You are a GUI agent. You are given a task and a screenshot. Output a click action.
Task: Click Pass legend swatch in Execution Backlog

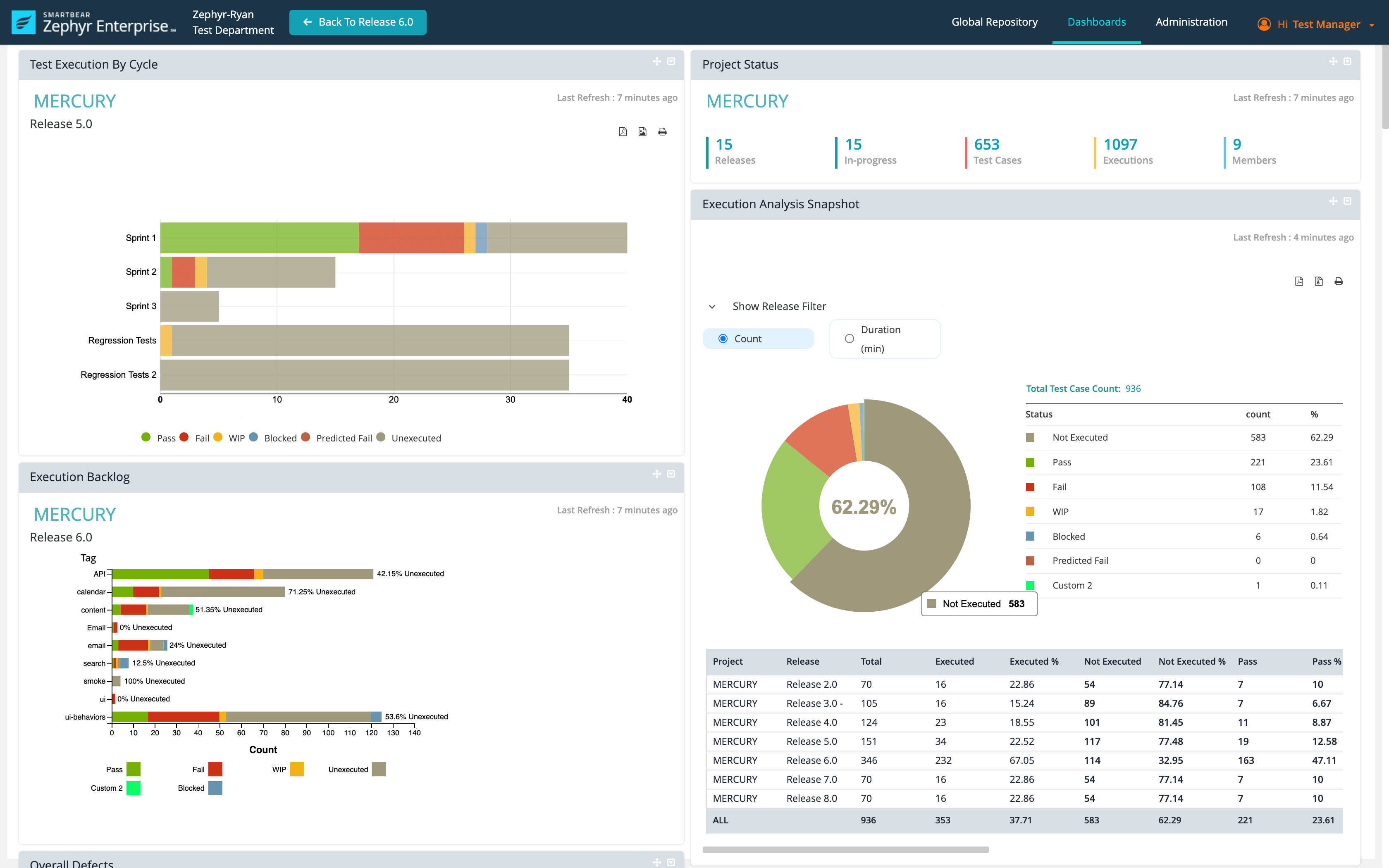[133, 769]
